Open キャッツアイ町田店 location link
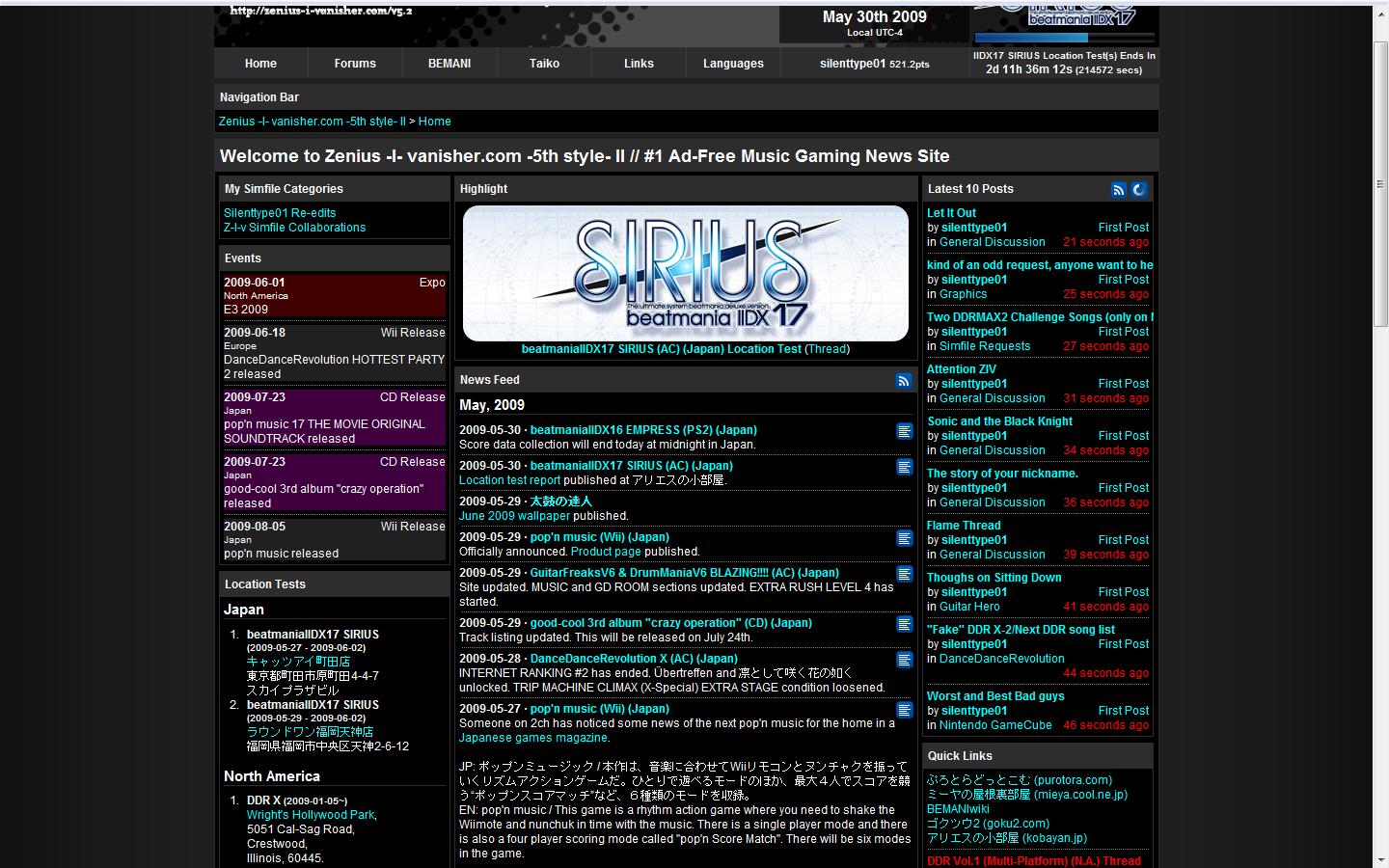 click(x=298, y=662)
